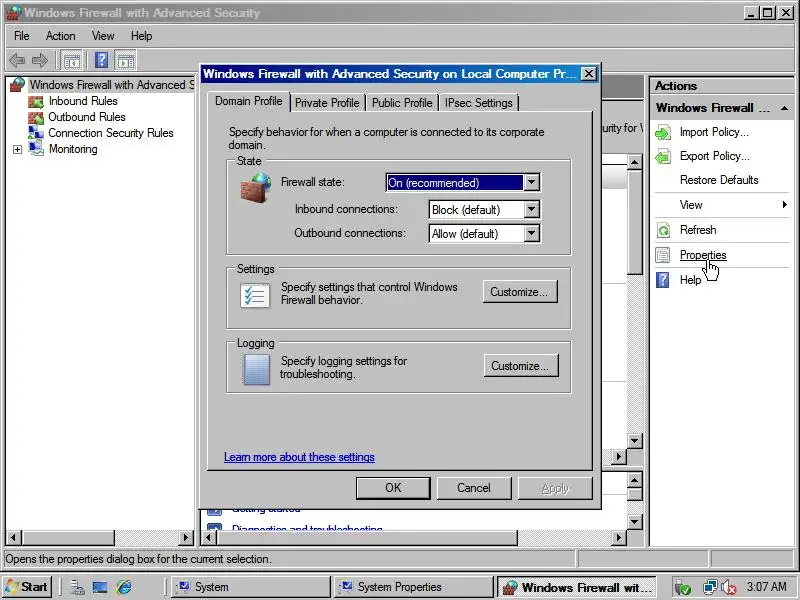Click the Settings checklist icon
Screen dimensions: 800x600
coord(255,295)
